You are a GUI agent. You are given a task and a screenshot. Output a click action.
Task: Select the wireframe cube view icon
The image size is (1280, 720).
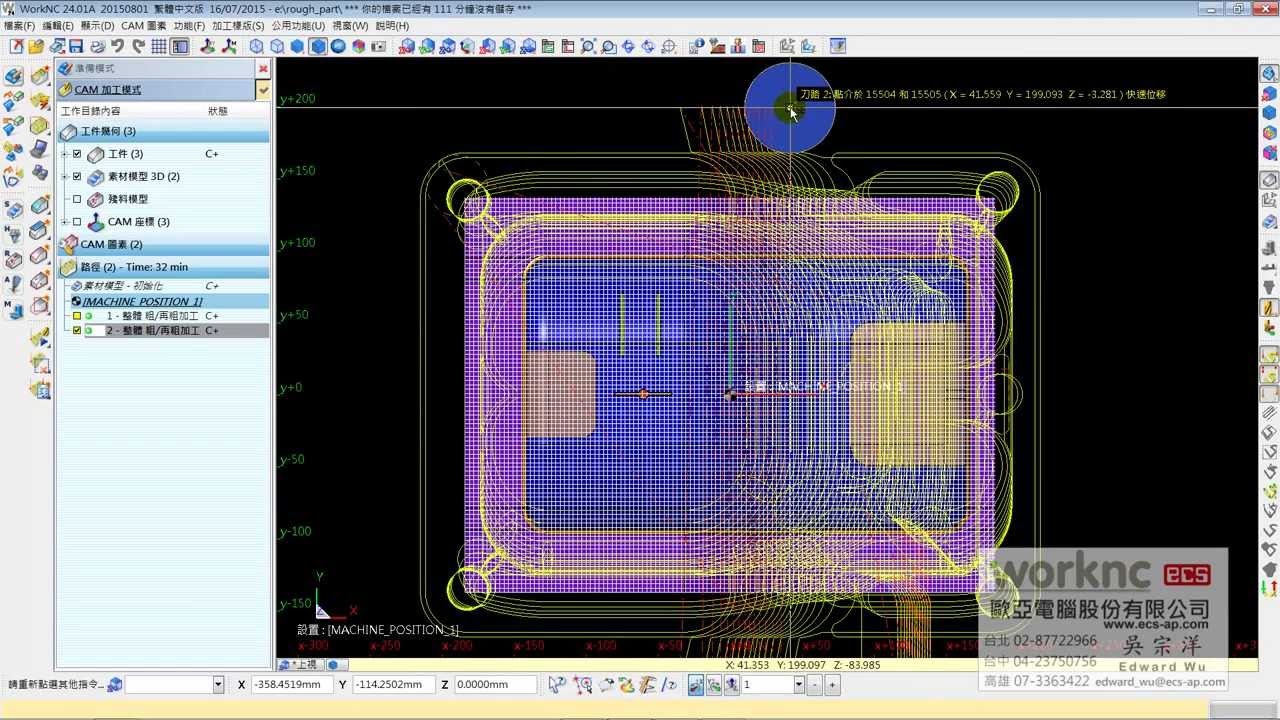[x=257, y=46]
